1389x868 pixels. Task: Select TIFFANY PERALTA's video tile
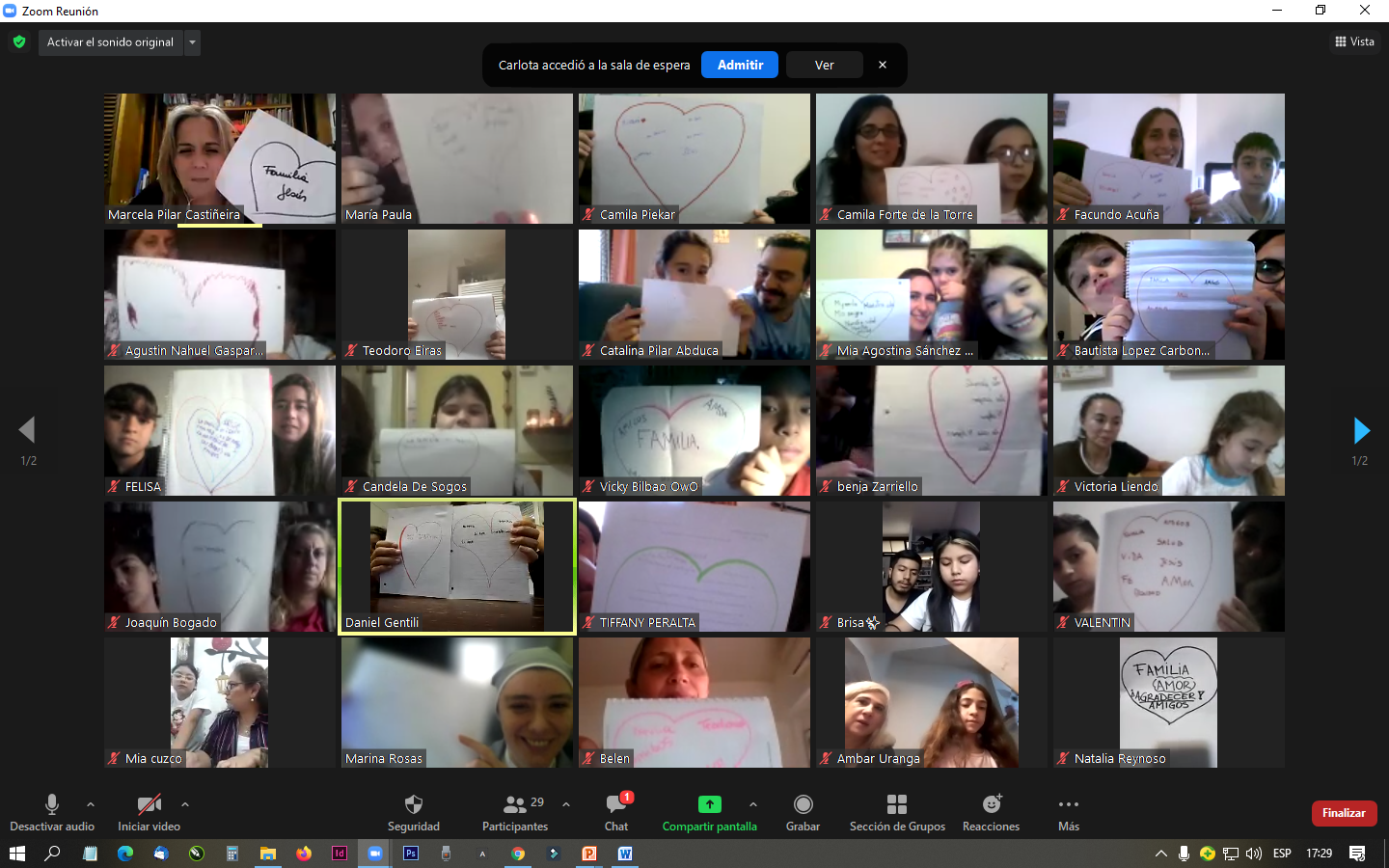click(x=694, y=567)
